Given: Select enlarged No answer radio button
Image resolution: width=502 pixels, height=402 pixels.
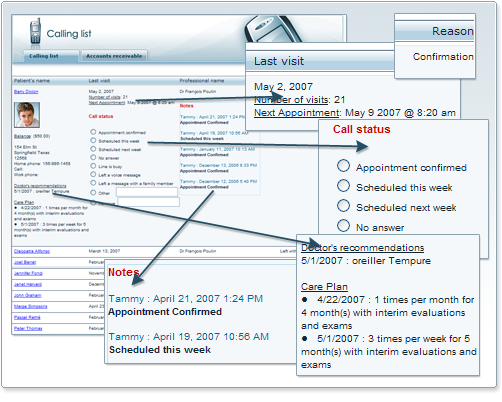Looking at the screenshot, I should tap(343, 226).
